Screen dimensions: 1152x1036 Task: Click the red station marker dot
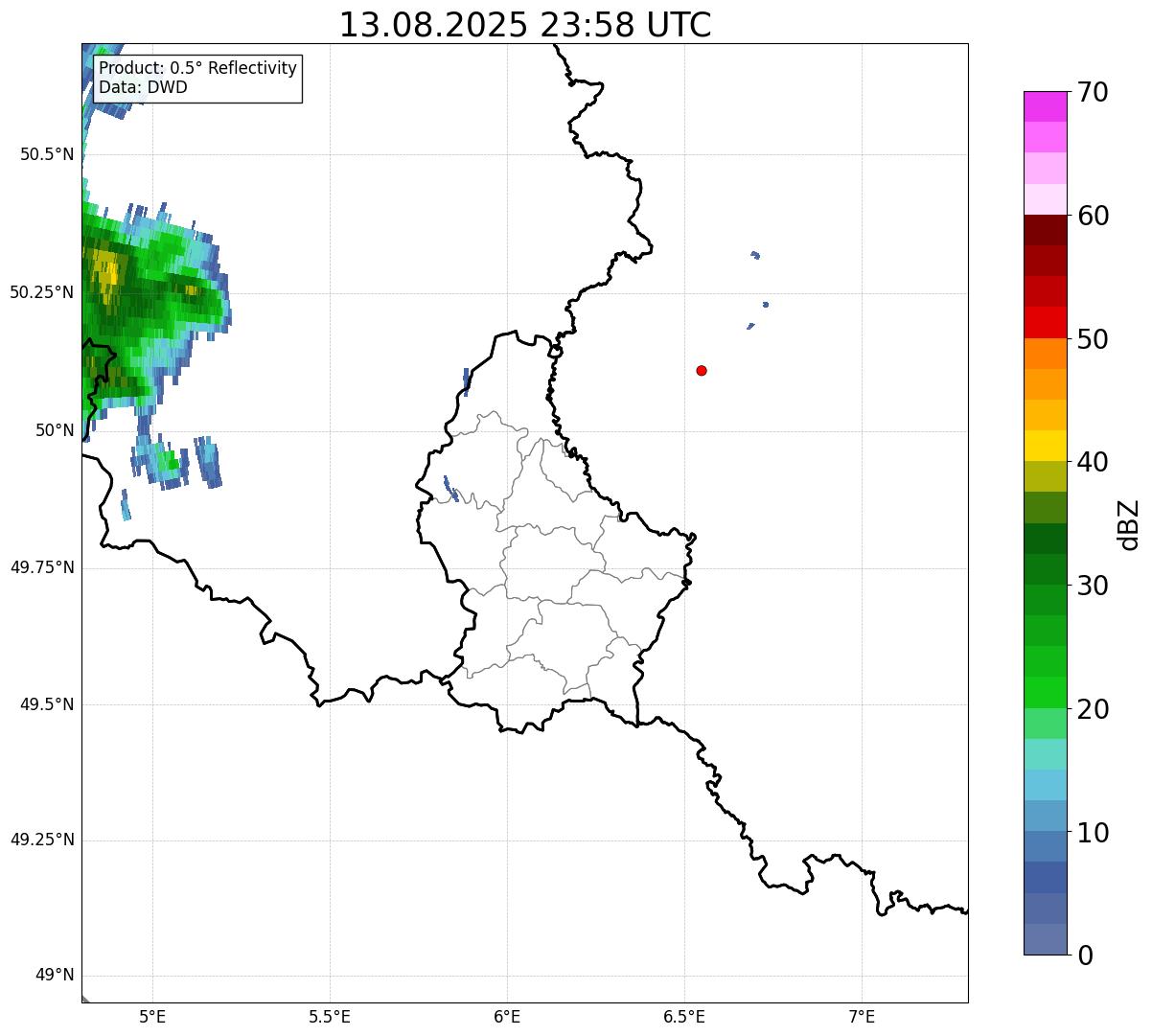[702, 370]
